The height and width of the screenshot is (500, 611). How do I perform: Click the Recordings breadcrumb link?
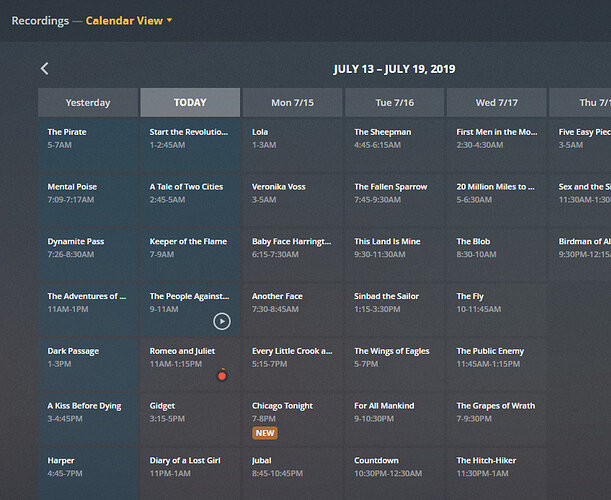(x=40, y=21)
